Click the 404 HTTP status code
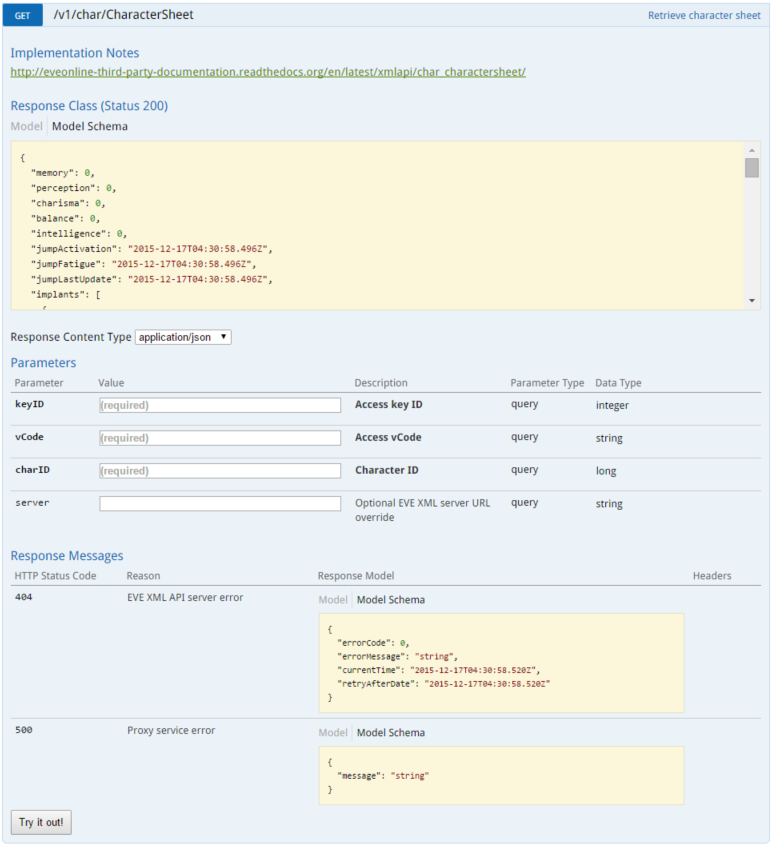Screen dimensions: 775x849 point(23,597)
